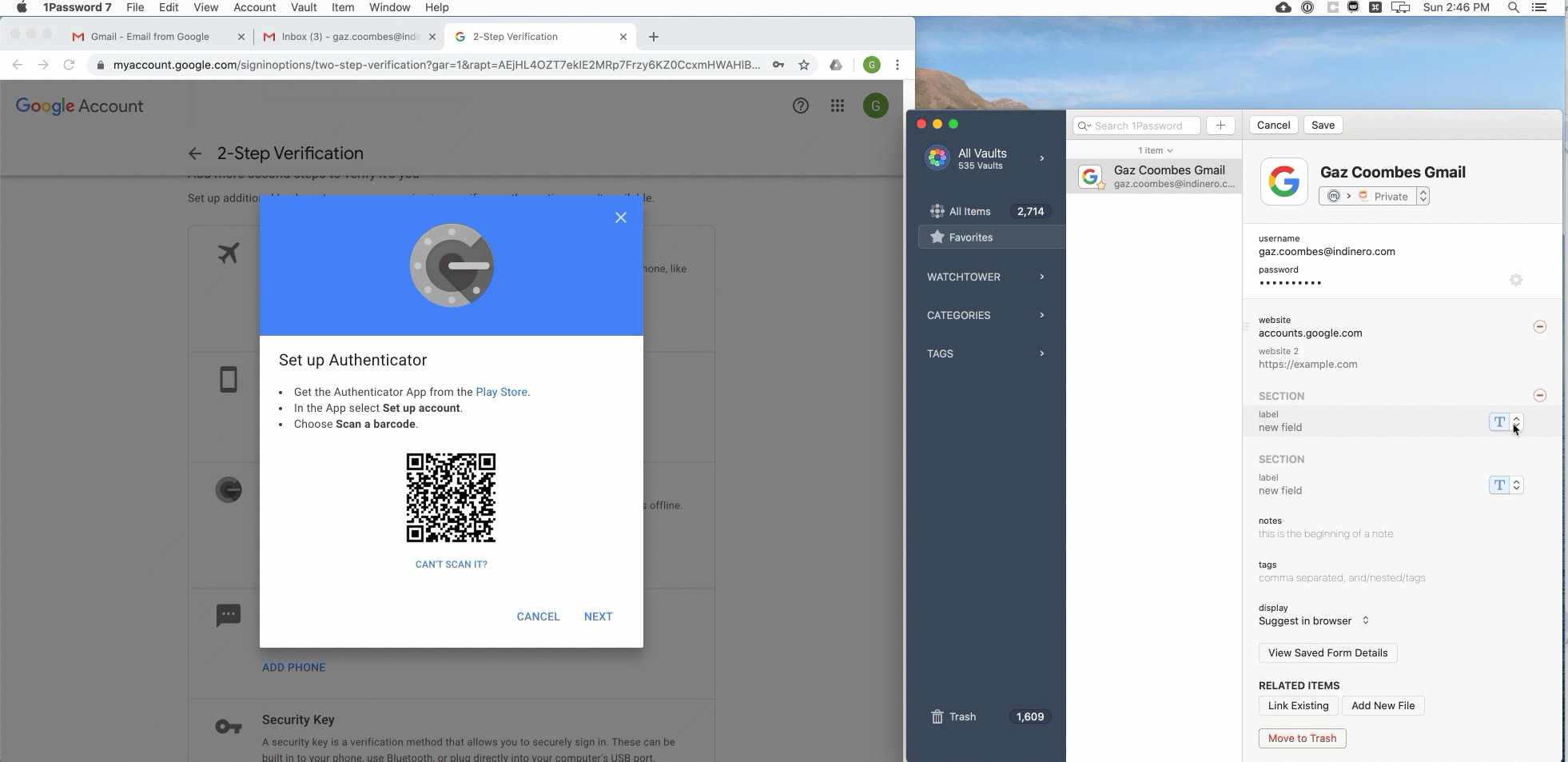
Task: Click the cloud upload menu bar icon
Action: click(1283, 7)
